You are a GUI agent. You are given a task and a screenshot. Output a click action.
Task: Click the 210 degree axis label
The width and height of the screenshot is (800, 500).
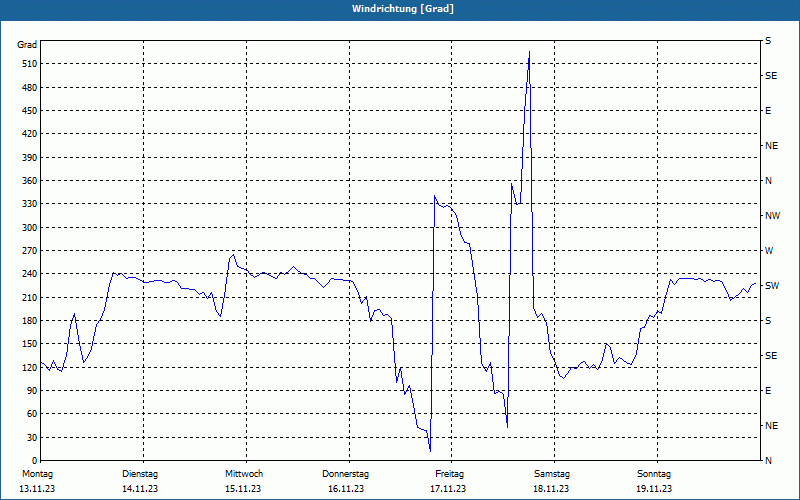(29, 297)
